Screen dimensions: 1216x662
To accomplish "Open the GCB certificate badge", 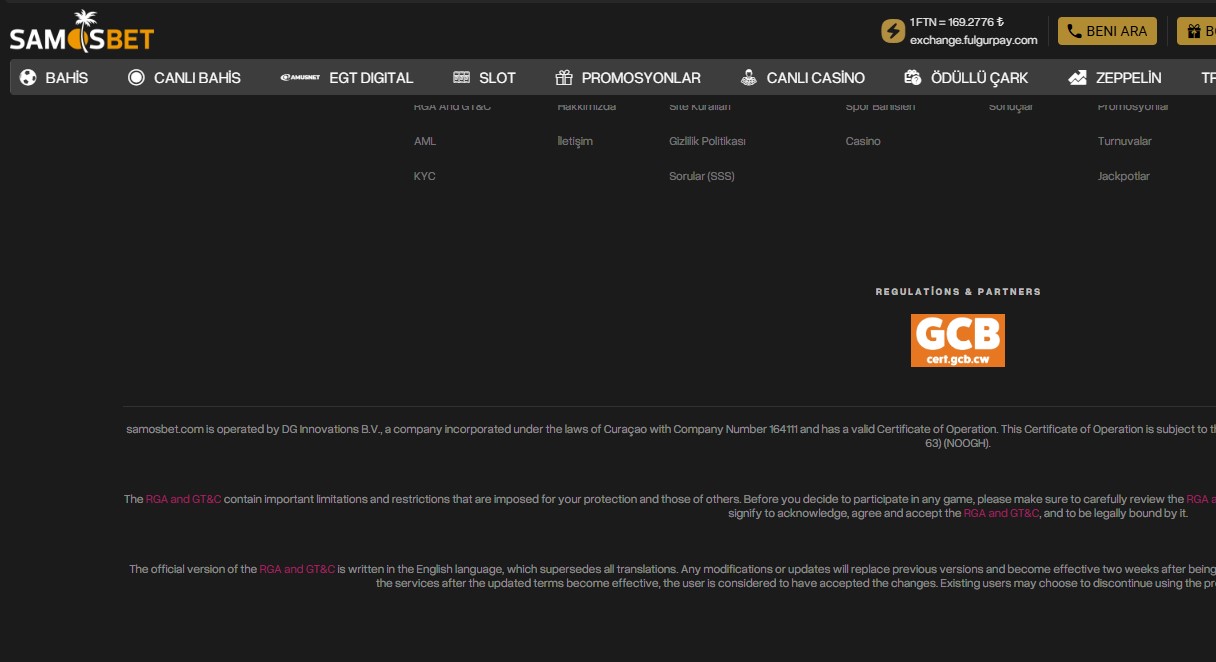I will [x=957, y=340].
